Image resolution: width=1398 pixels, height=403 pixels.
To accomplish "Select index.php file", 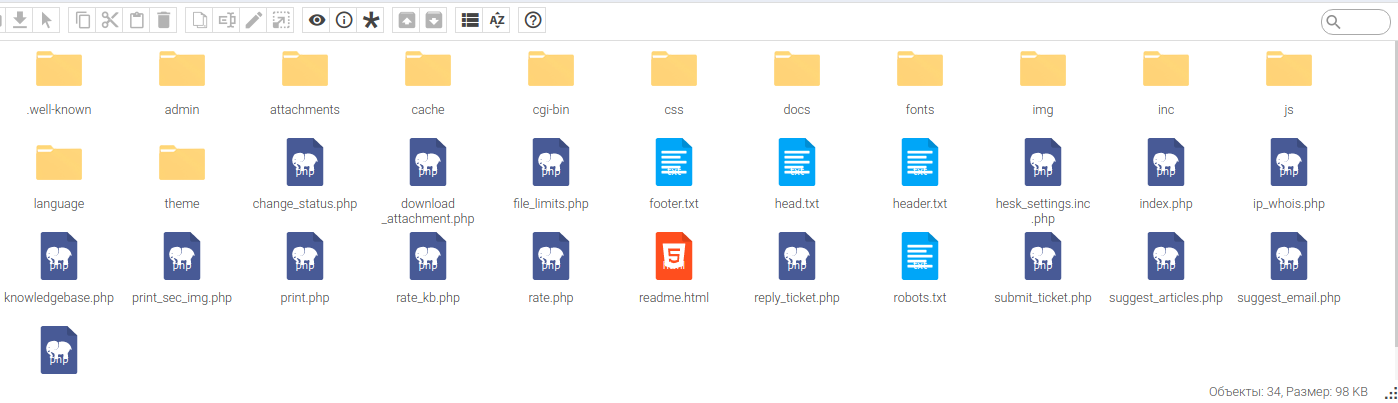I will point(1166,175).
